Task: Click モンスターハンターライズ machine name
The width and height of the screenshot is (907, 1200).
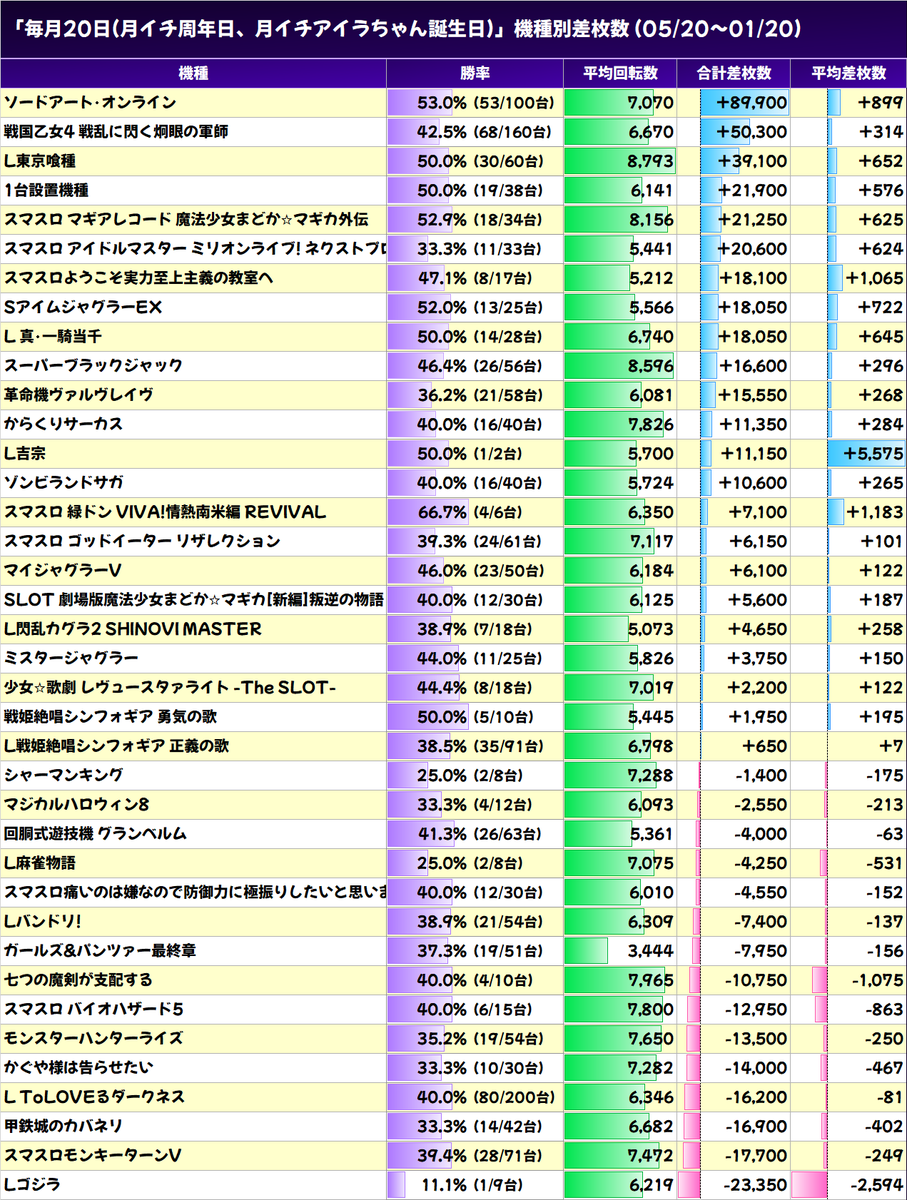Action: click(94, 1038)
